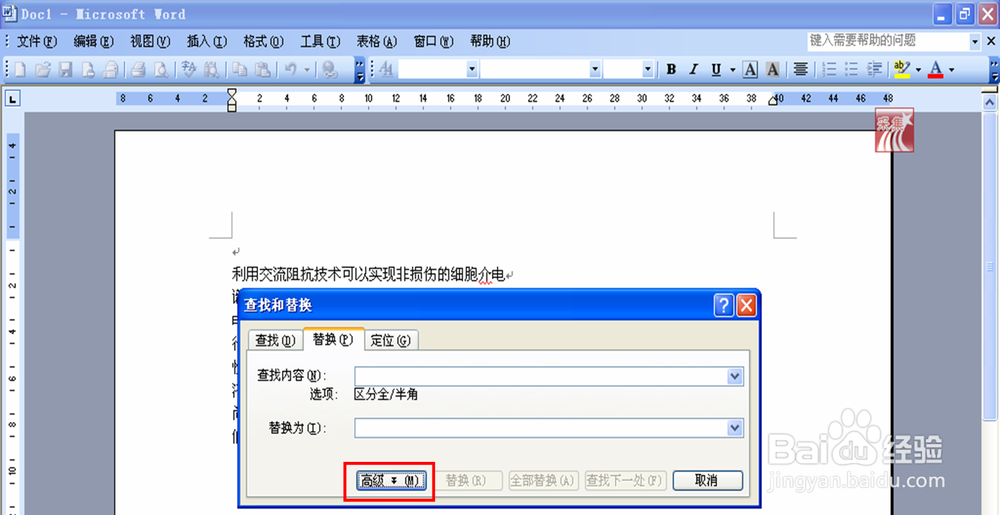Toggle Italic formatting button
The width and height of the screenshot is (1000, 515).
(694, 69)
